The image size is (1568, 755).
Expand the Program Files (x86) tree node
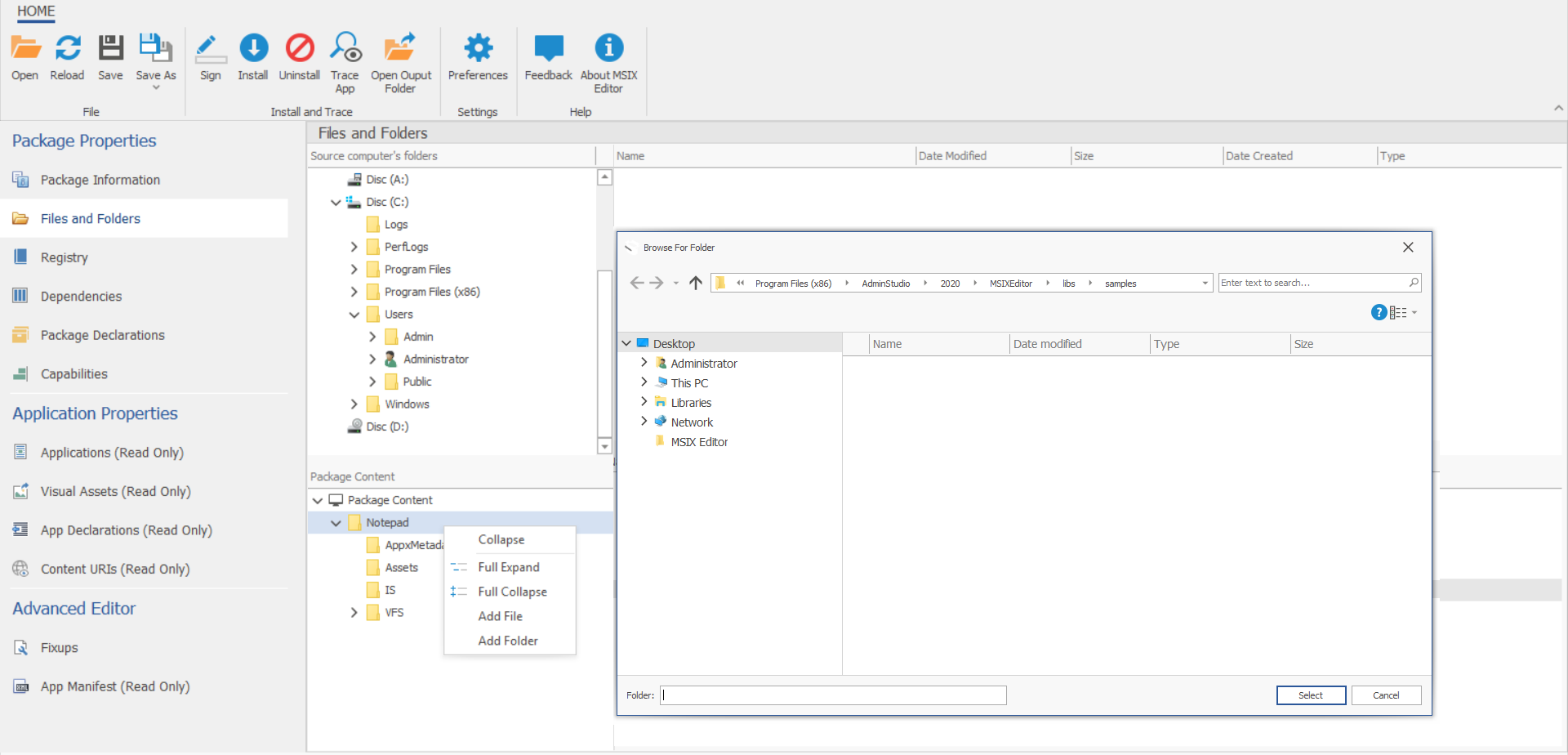[x=354, y=292]
